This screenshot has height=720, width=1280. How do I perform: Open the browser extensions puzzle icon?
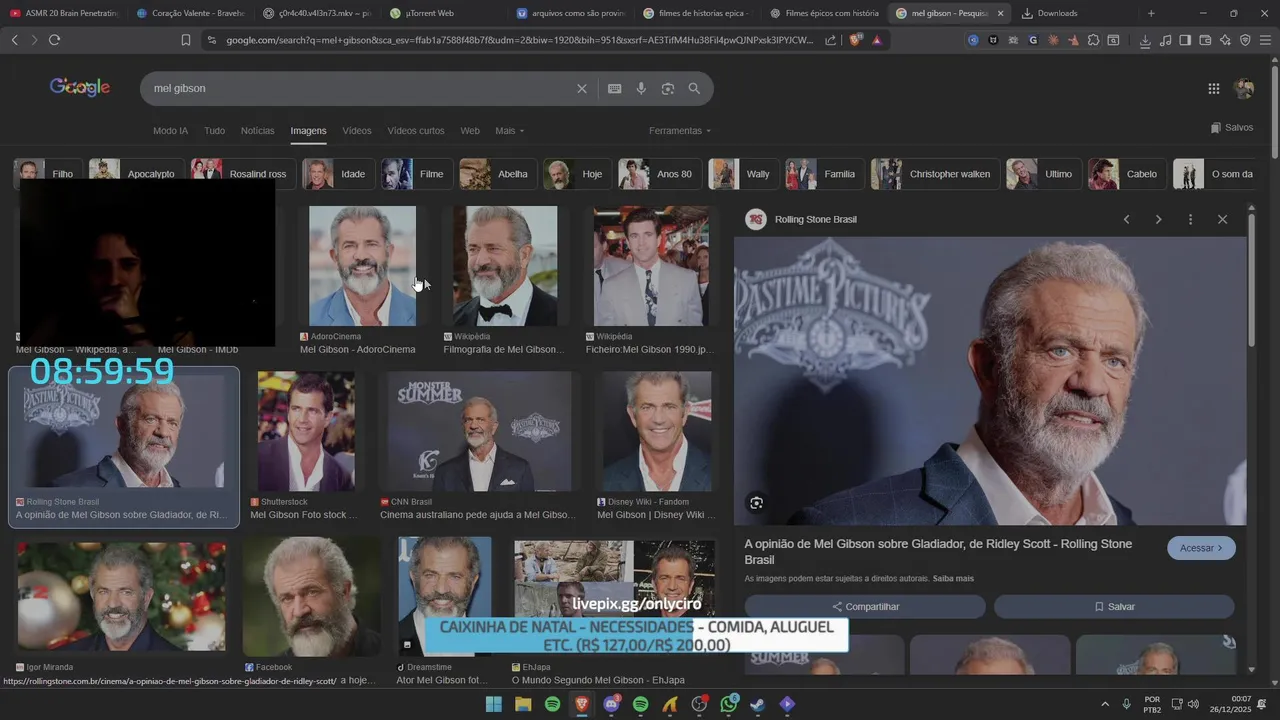click(1093, 40)
